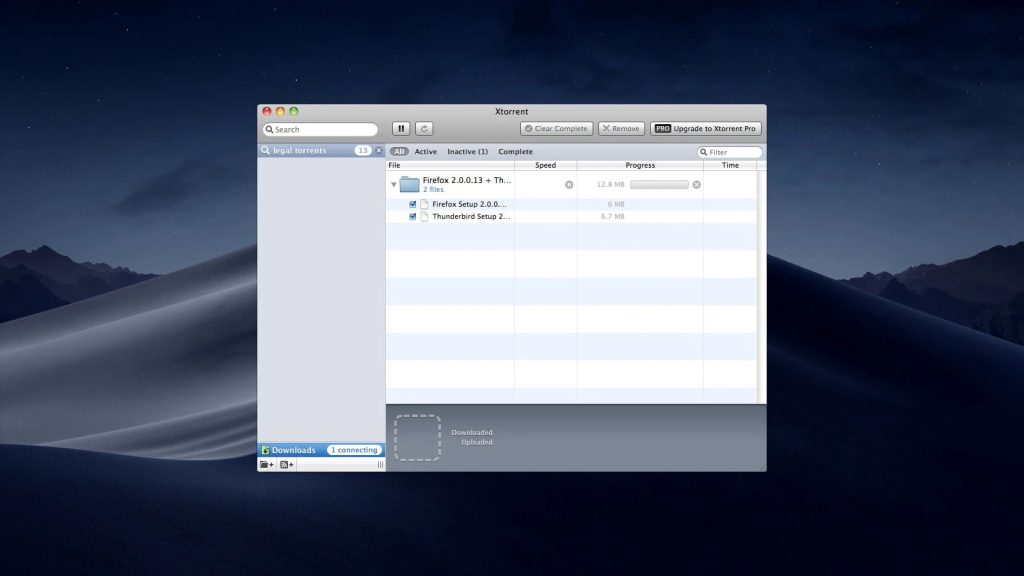Pause the Firefox torrent with the round pause icon
Viewport: 1024px width, 576px height.
pyautogui.click(x=569, y=185)
